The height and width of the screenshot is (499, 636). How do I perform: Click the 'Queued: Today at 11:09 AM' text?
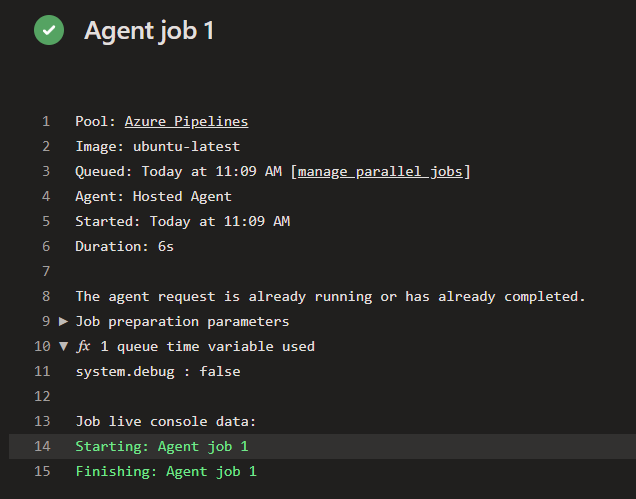pos(178,171)
